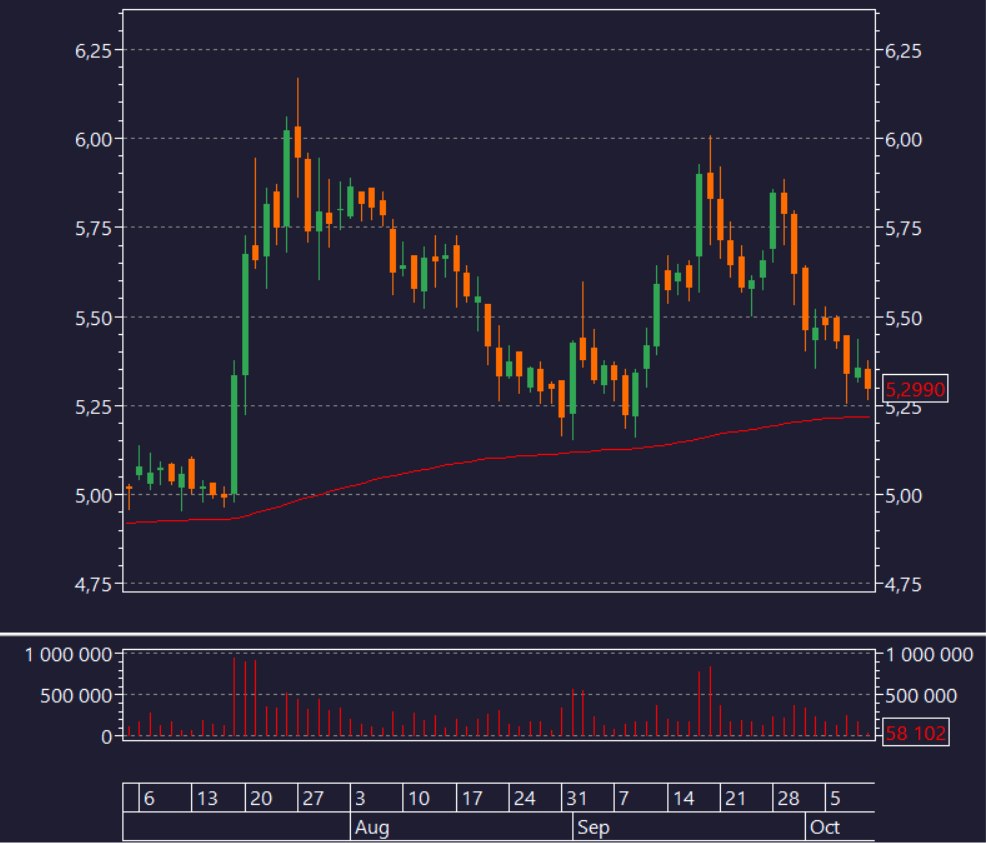The image size is (986, 843).
Task: Click date marker 31 on the time axis
Action: coord(577,798)
